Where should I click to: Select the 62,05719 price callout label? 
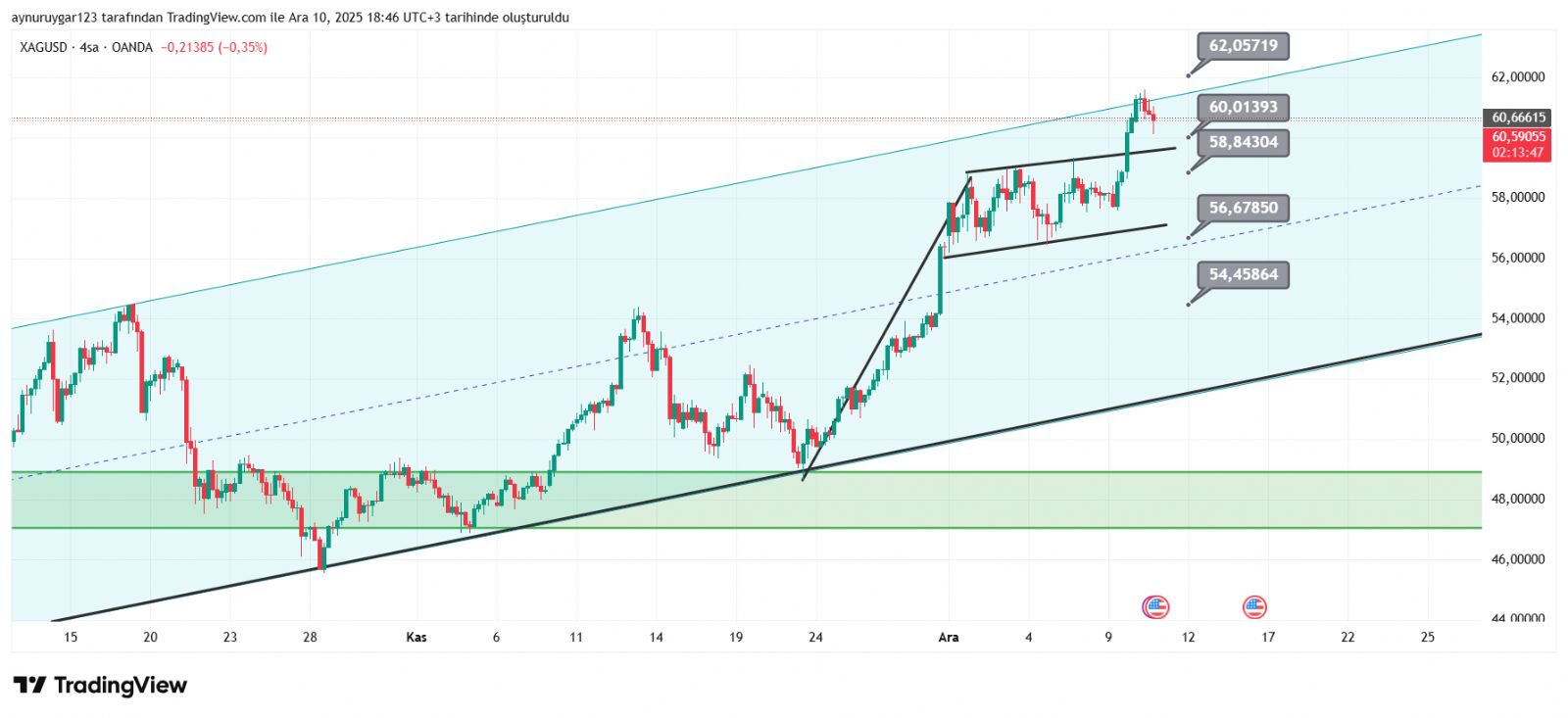(x=1243, y=46)
